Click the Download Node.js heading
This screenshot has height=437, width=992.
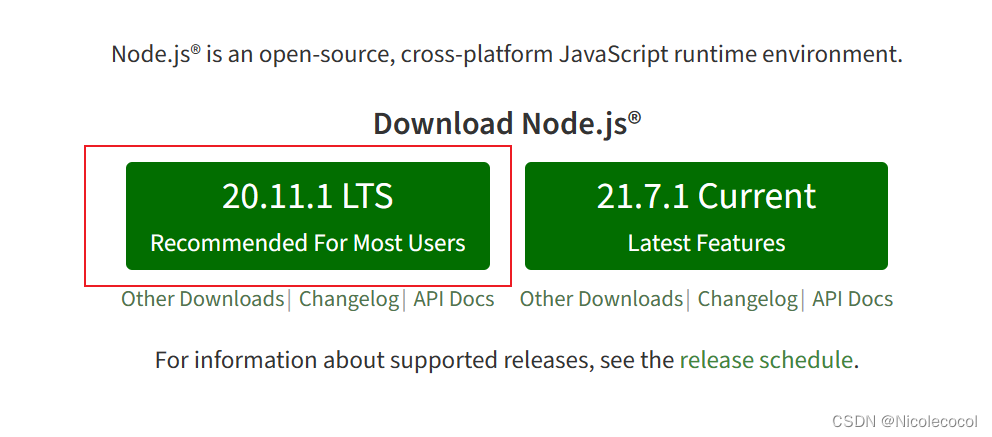tap(507, 123)
